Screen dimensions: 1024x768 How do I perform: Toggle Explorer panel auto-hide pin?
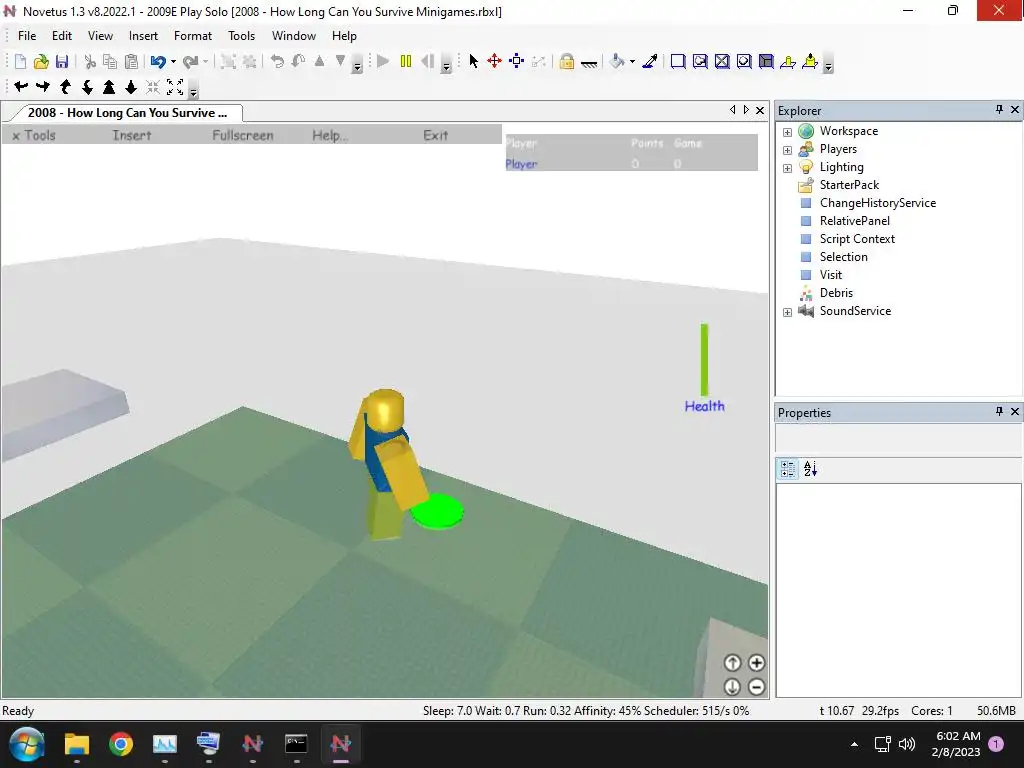999,110
